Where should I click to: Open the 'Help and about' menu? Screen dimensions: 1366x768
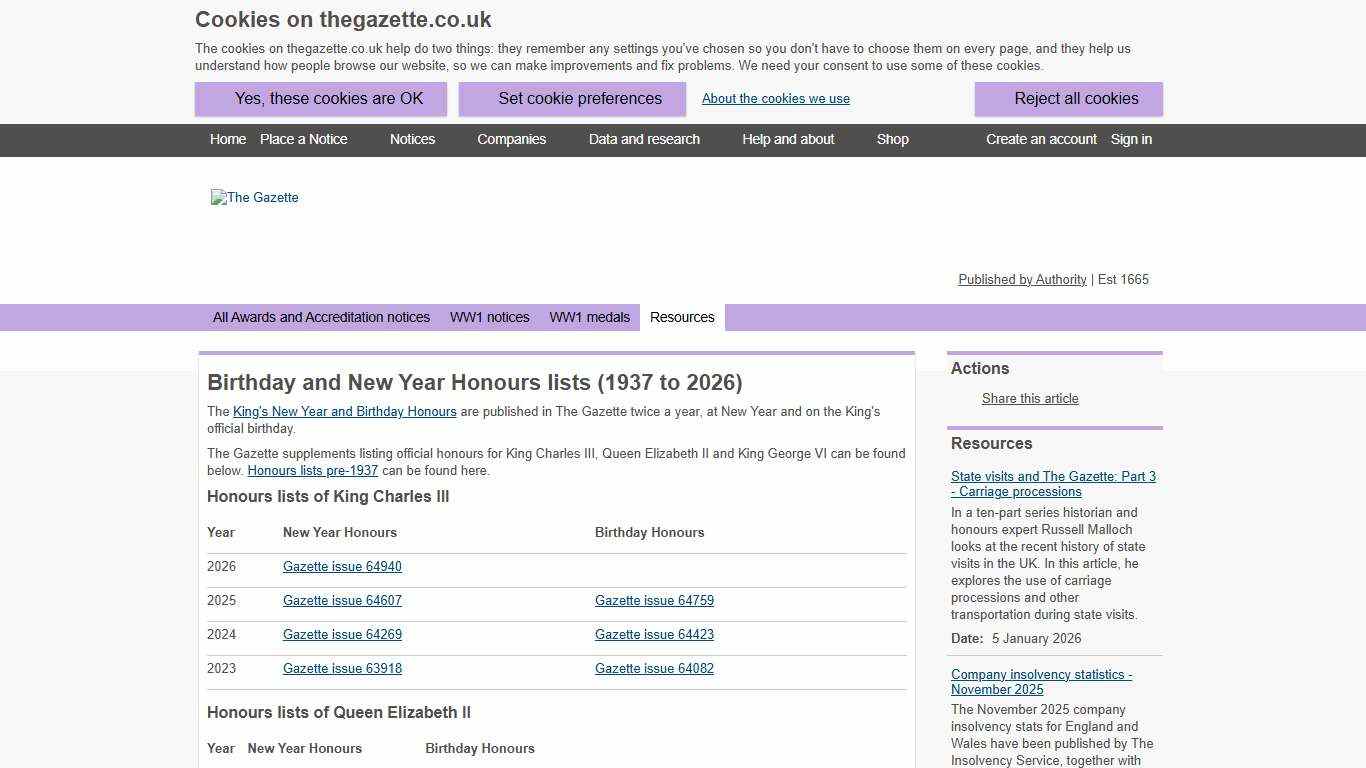point(788,140)
